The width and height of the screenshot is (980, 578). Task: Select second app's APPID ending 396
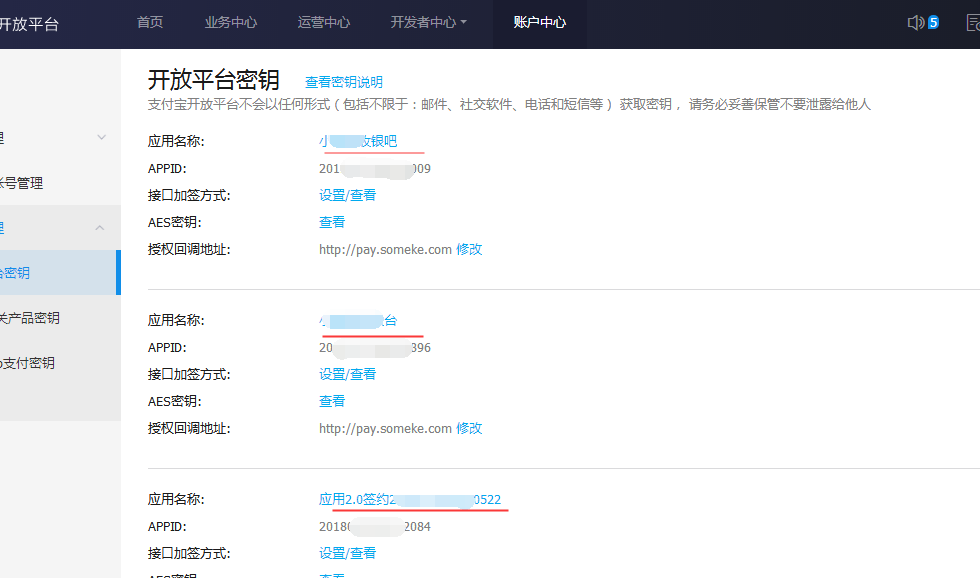[x=374, y=347]
